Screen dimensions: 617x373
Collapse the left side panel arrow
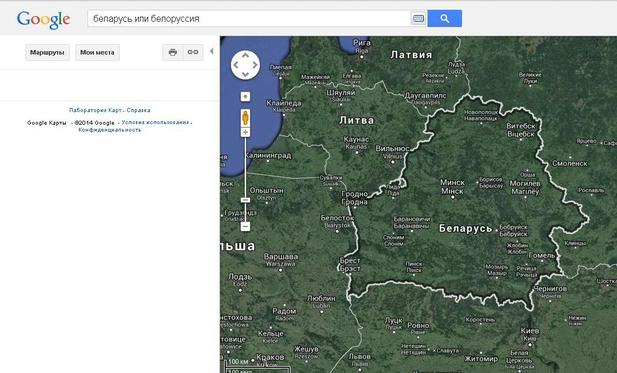212,51
